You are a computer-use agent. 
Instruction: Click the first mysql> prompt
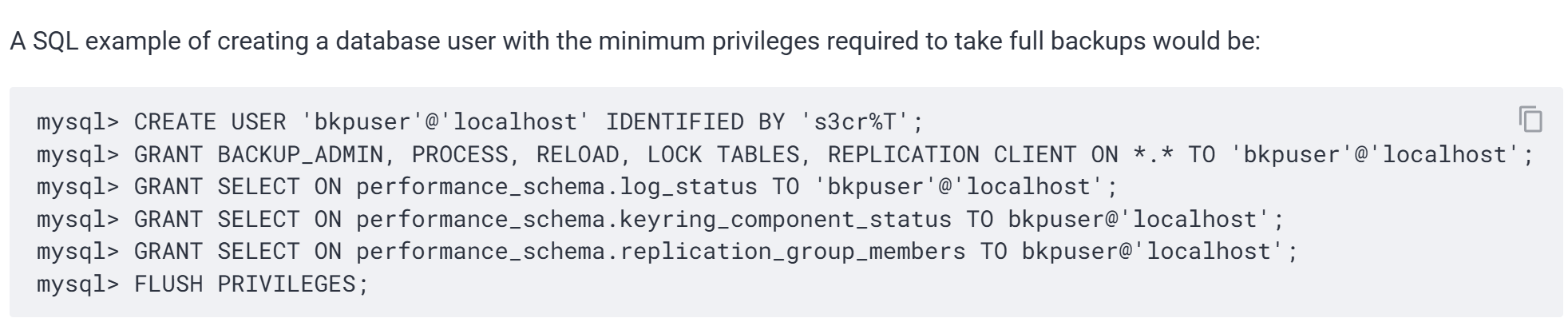(77, 122)
